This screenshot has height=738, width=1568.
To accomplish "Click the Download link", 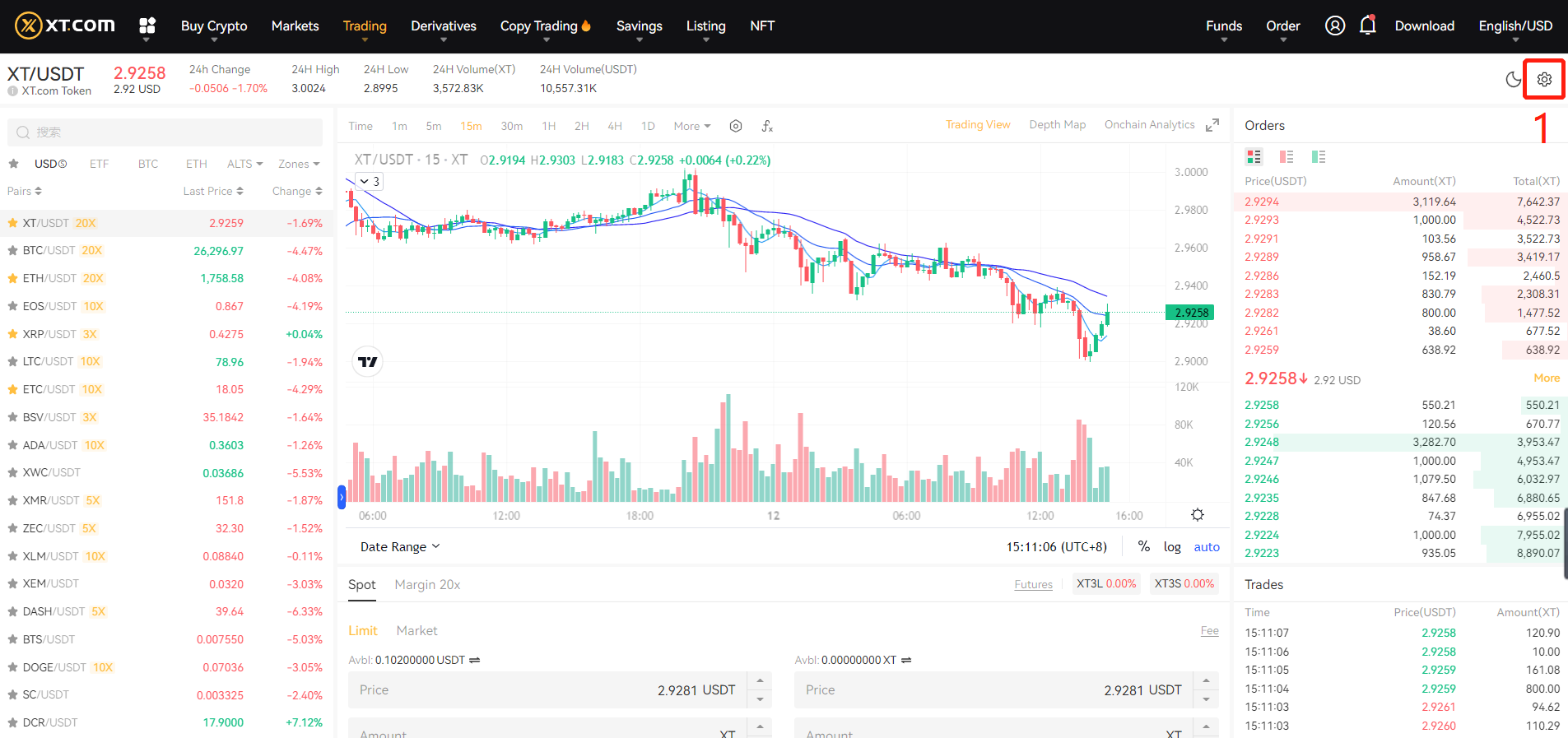I will (x=1425, y=26).
